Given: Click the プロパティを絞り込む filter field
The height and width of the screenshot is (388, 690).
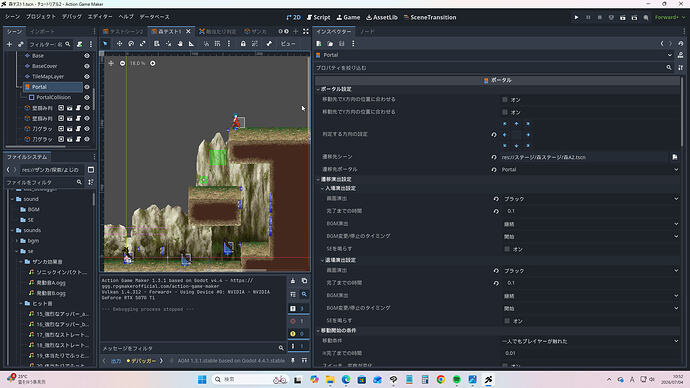Looking at the screenshot, I should (490, 68).
